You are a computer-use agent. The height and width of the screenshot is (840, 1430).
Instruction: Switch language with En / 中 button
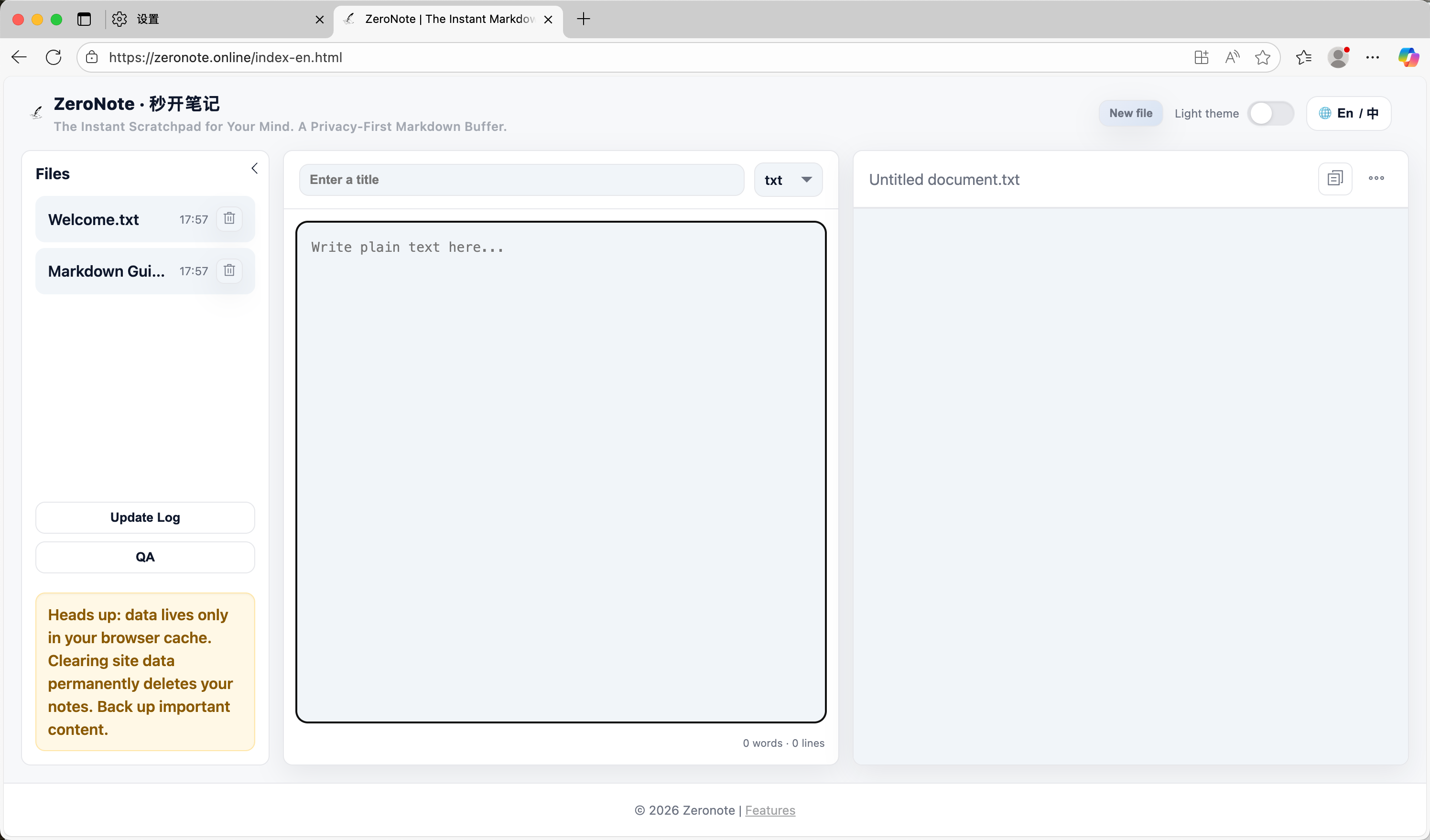click(x=1348, y=113)
